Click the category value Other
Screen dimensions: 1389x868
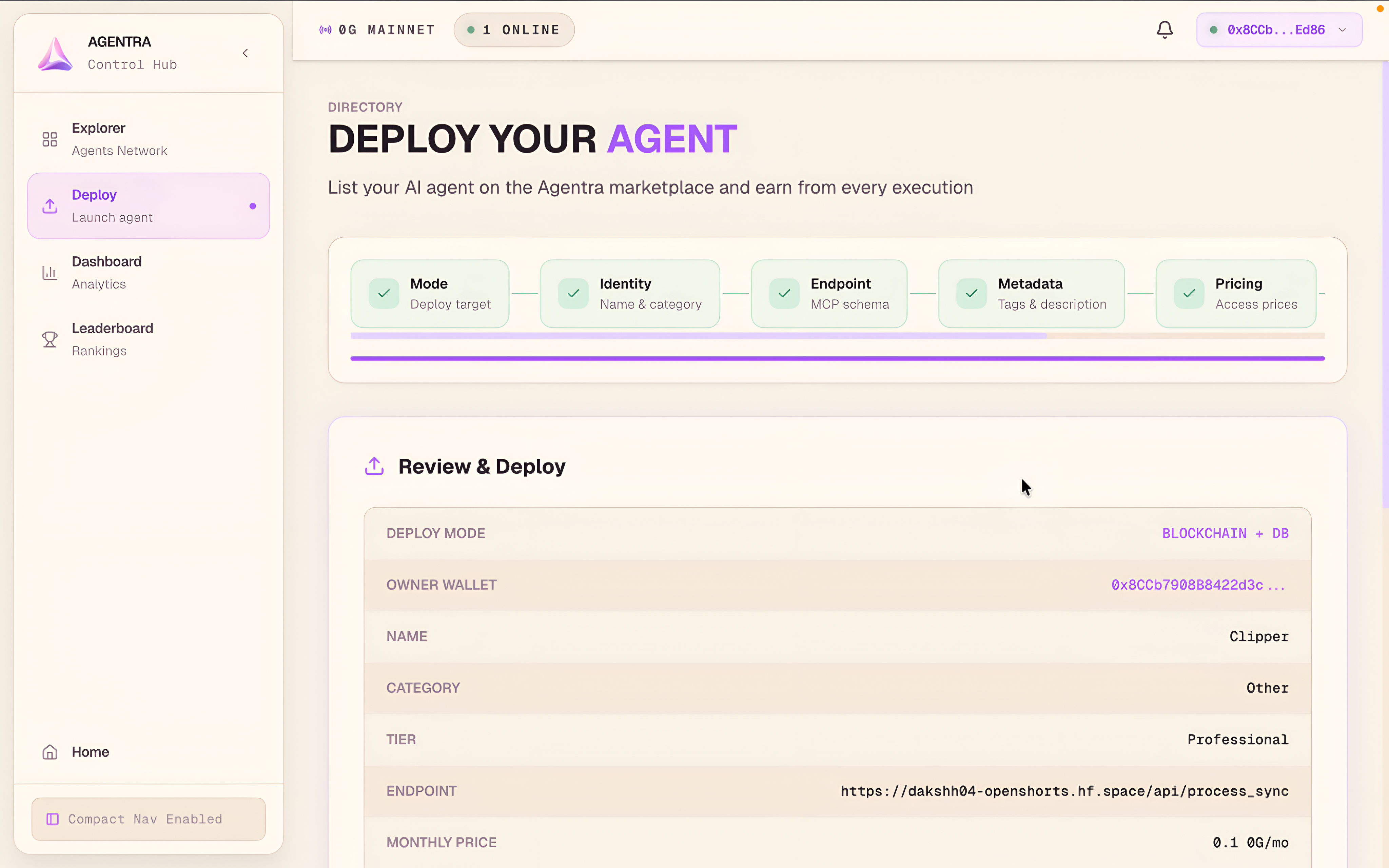point(1267,688)
